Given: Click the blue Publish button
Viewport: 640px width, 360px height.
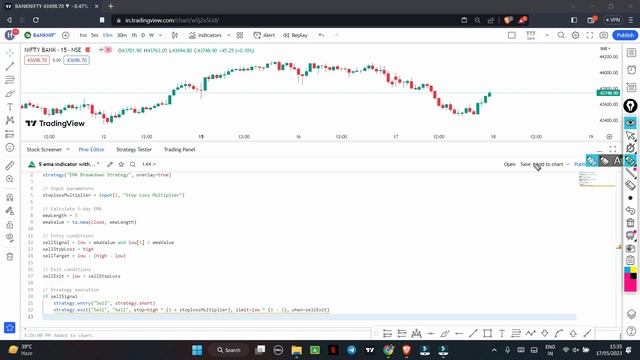Looking at the screenshot, I should coord(625,35).
